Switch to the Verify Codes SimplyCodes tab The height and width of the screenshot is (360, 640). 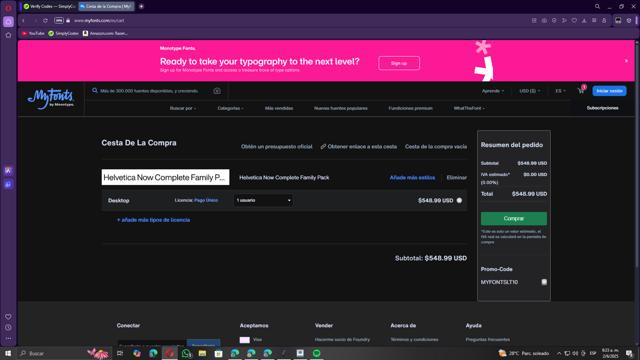point(49,7)
